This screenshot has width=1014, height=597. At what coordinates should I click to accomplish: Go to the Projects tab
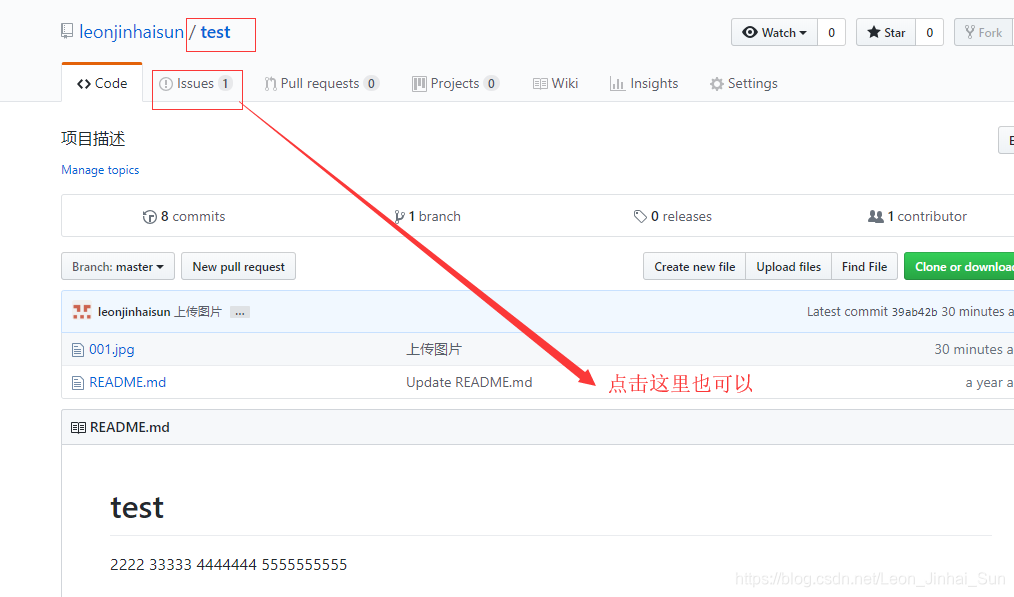[x=455, y=83]
